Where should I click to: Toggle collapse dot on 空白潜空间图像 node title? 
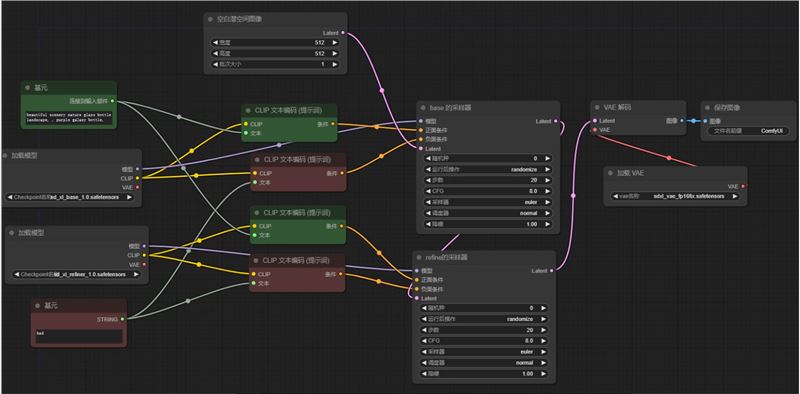click(x=210, y=19)
